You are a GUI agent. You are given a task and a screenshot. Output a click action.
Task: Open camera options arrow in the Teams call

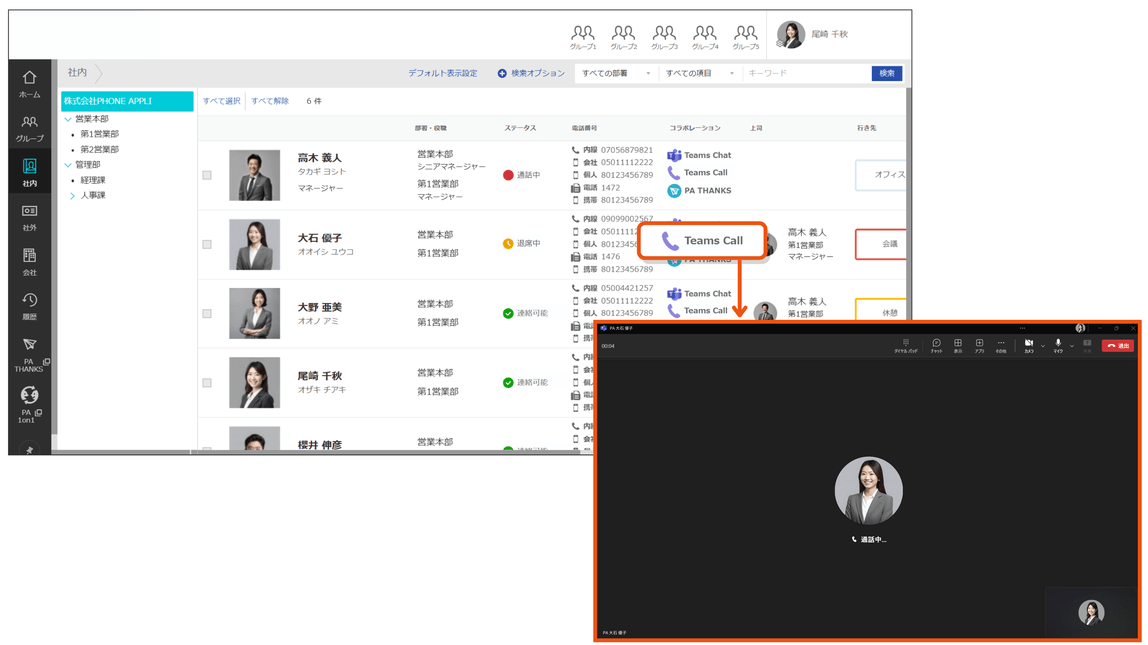1043,346
